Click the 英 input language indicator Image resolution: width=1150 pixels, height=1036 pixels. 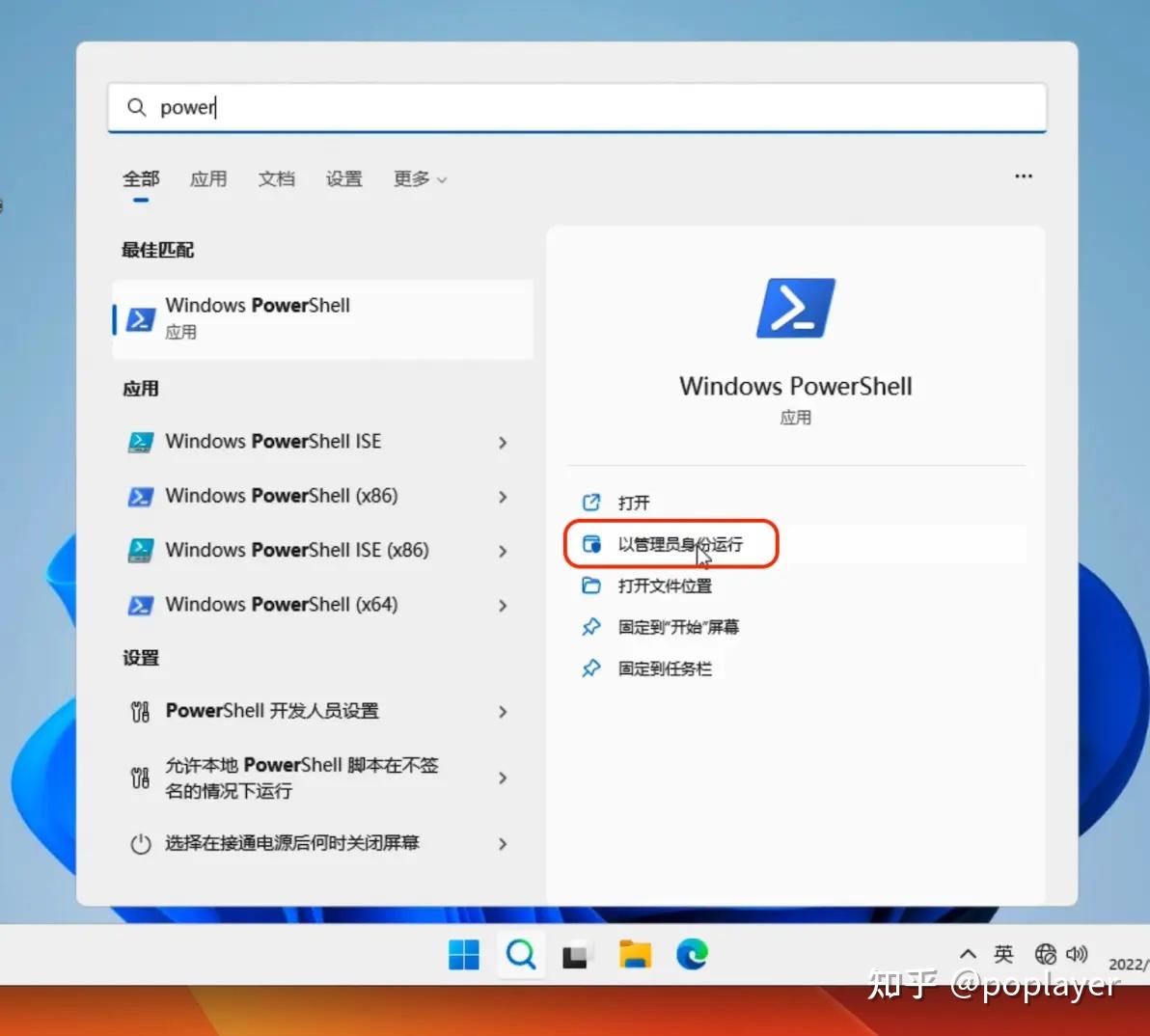(x=1003, y=954)
